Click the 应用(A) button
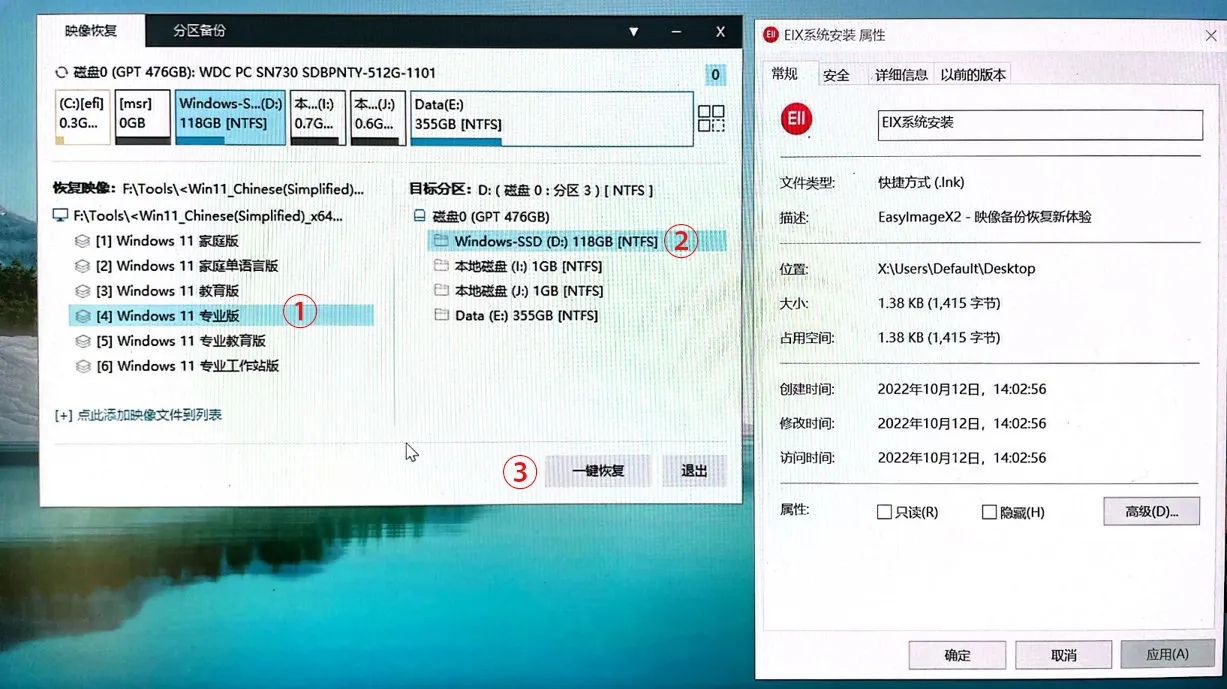The image size is (1227, 689). click(1167, 655)
